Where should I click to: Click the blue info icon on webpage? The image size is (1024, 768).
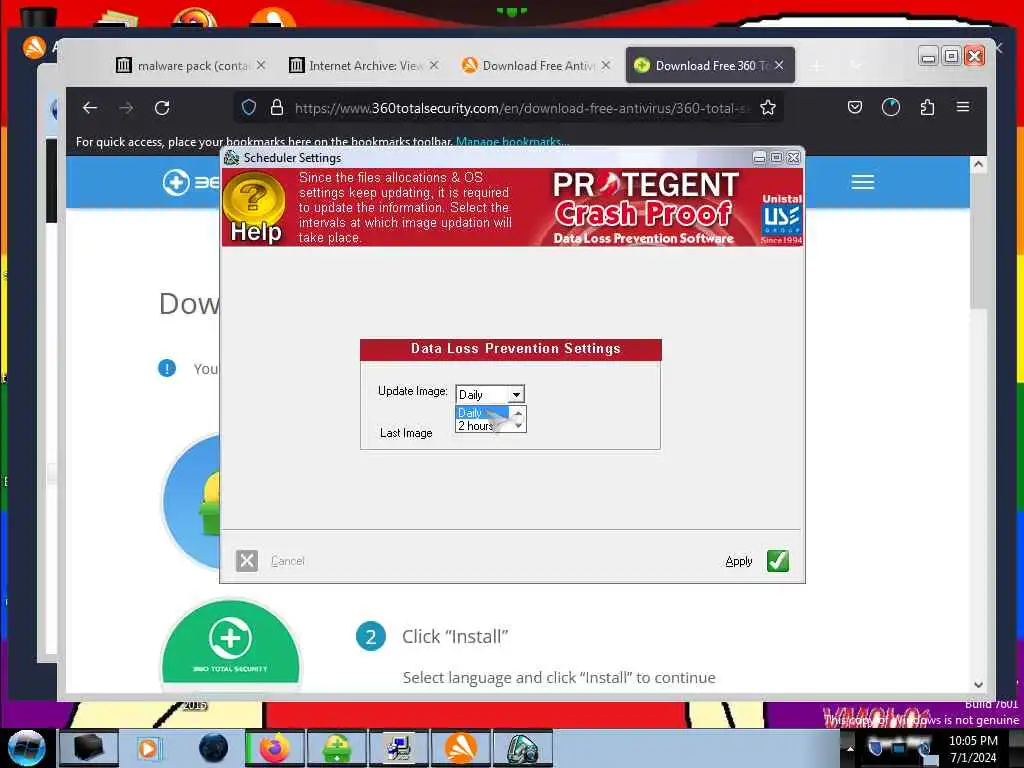pyautogui.click(x=167, y=368)
